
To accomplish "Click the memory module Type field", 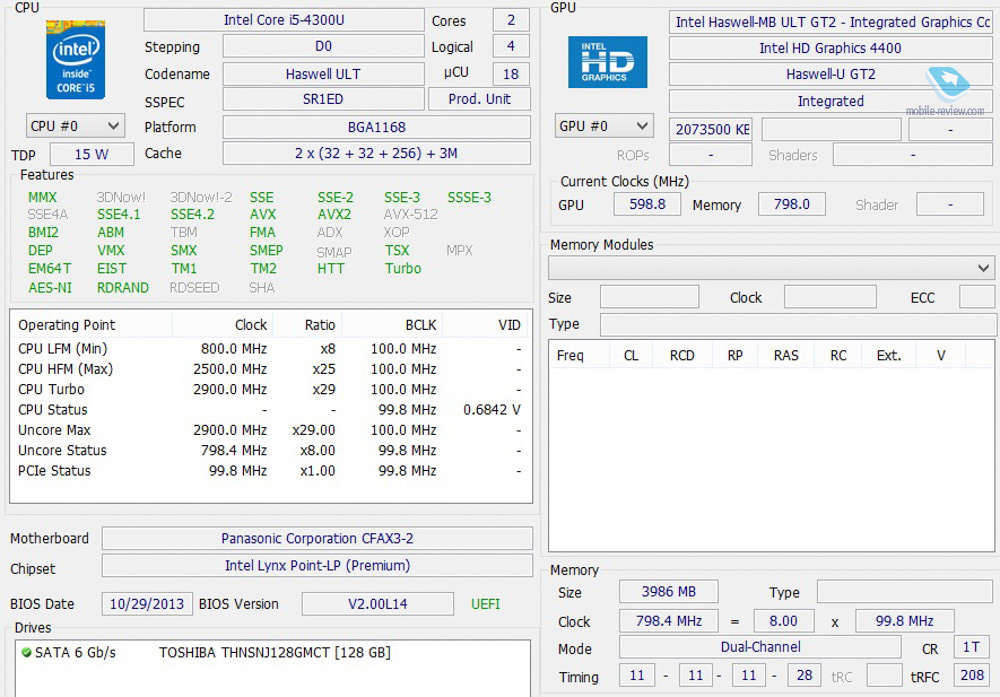I will point(797,325).
